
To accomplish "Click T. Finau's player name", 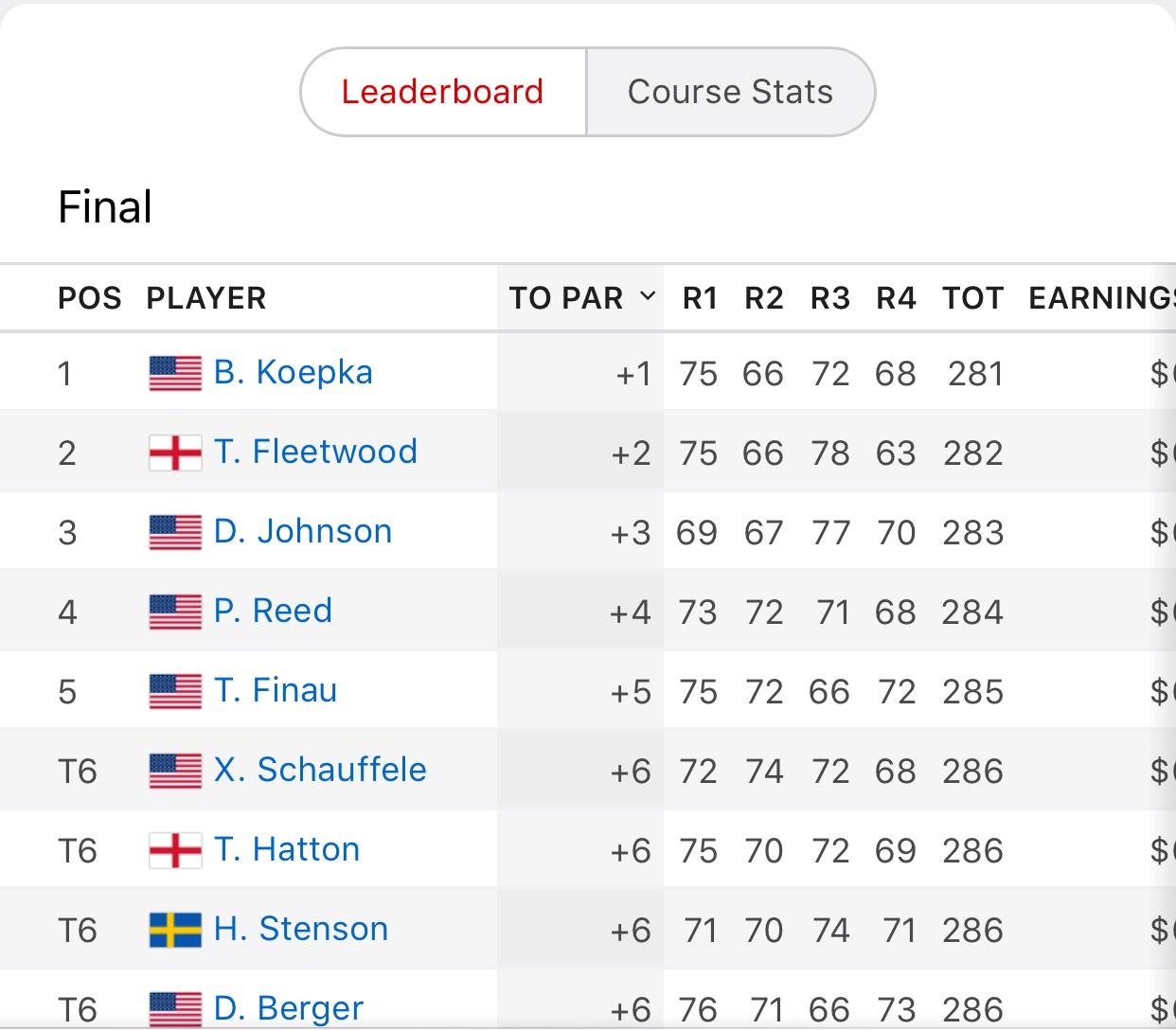I will (x=276, y=690).
